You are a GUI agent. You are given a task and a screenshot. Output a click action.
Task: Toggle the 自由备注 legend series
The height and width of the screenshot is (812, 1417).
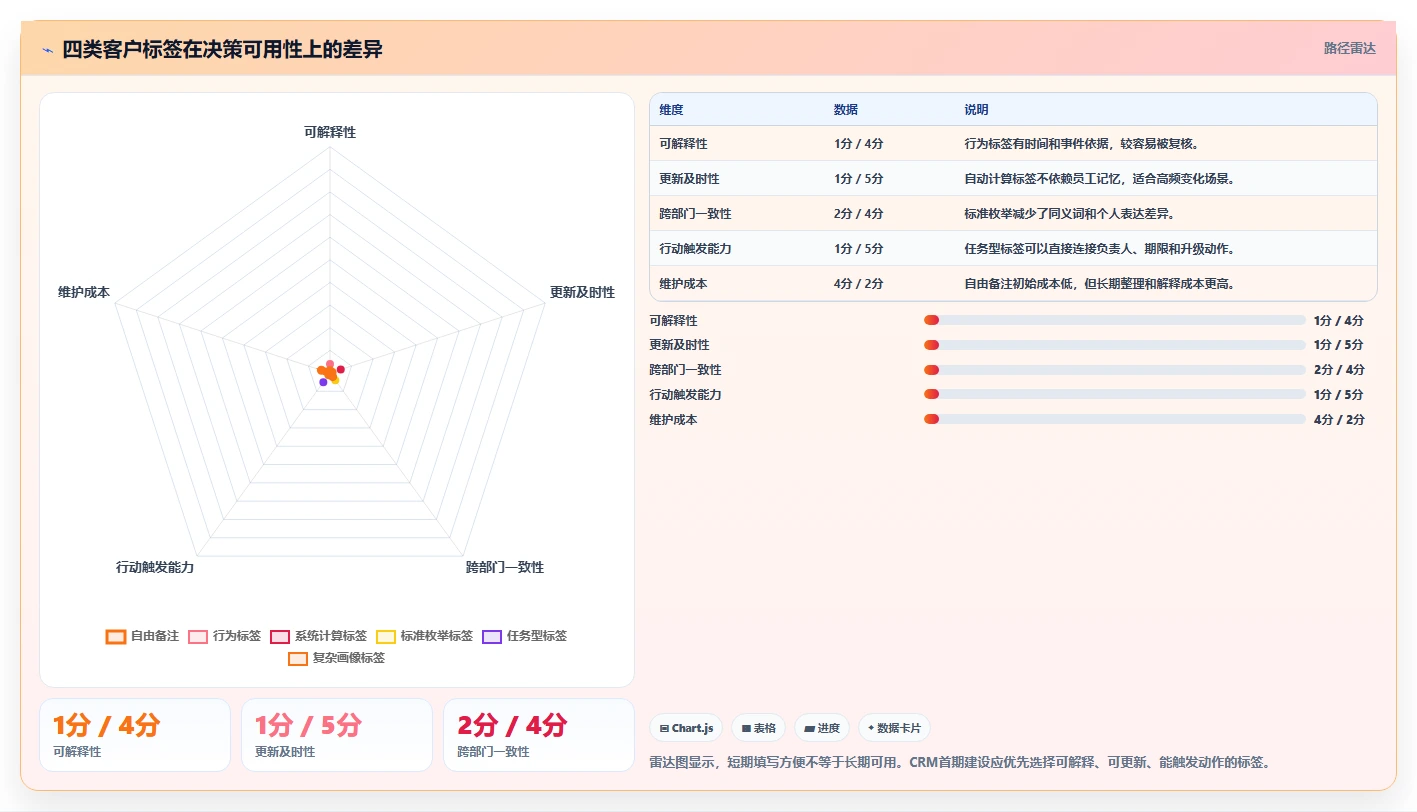[142, 636]
